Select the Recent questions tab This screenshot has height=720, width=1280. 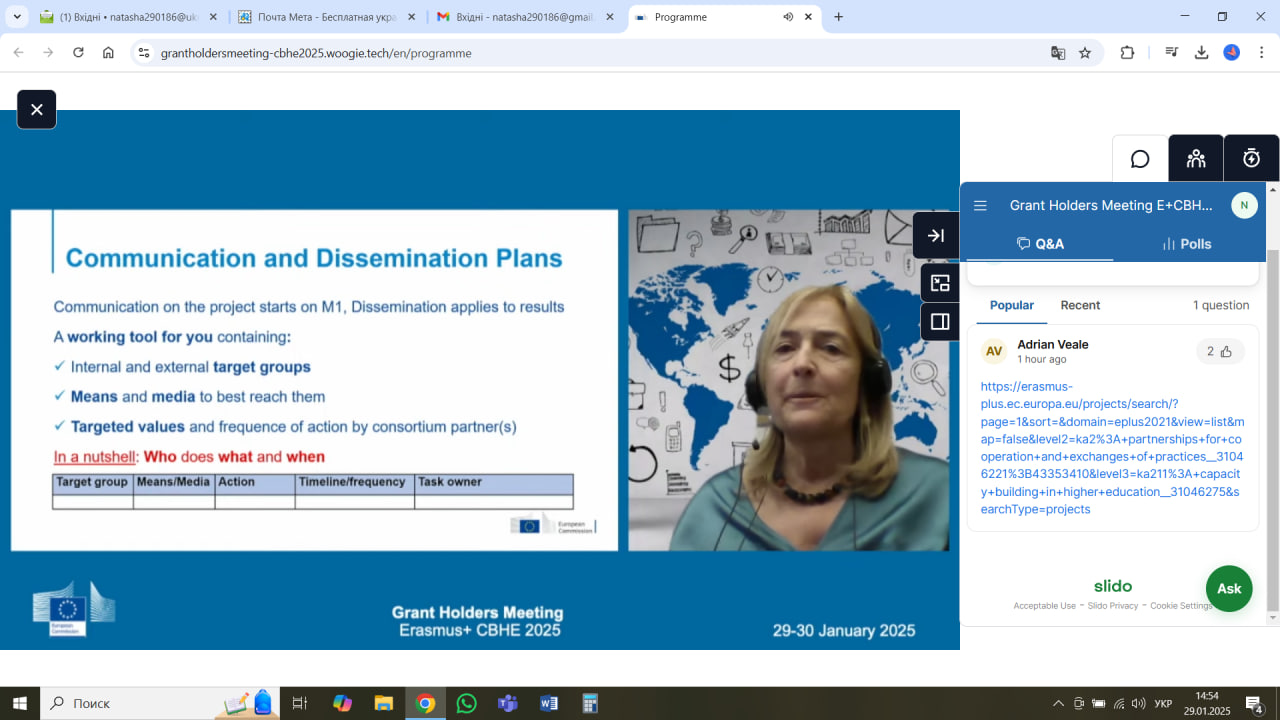[x=1080, y=305]
